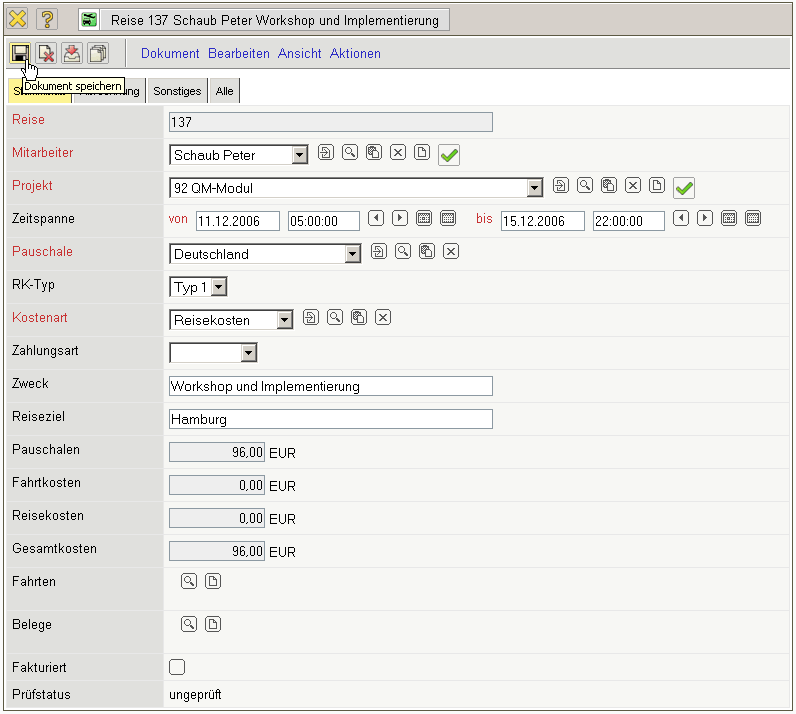Screen dimensions: 796x714
Task: Click the green checkmark beside Projekt field
Action: (684, 187)
